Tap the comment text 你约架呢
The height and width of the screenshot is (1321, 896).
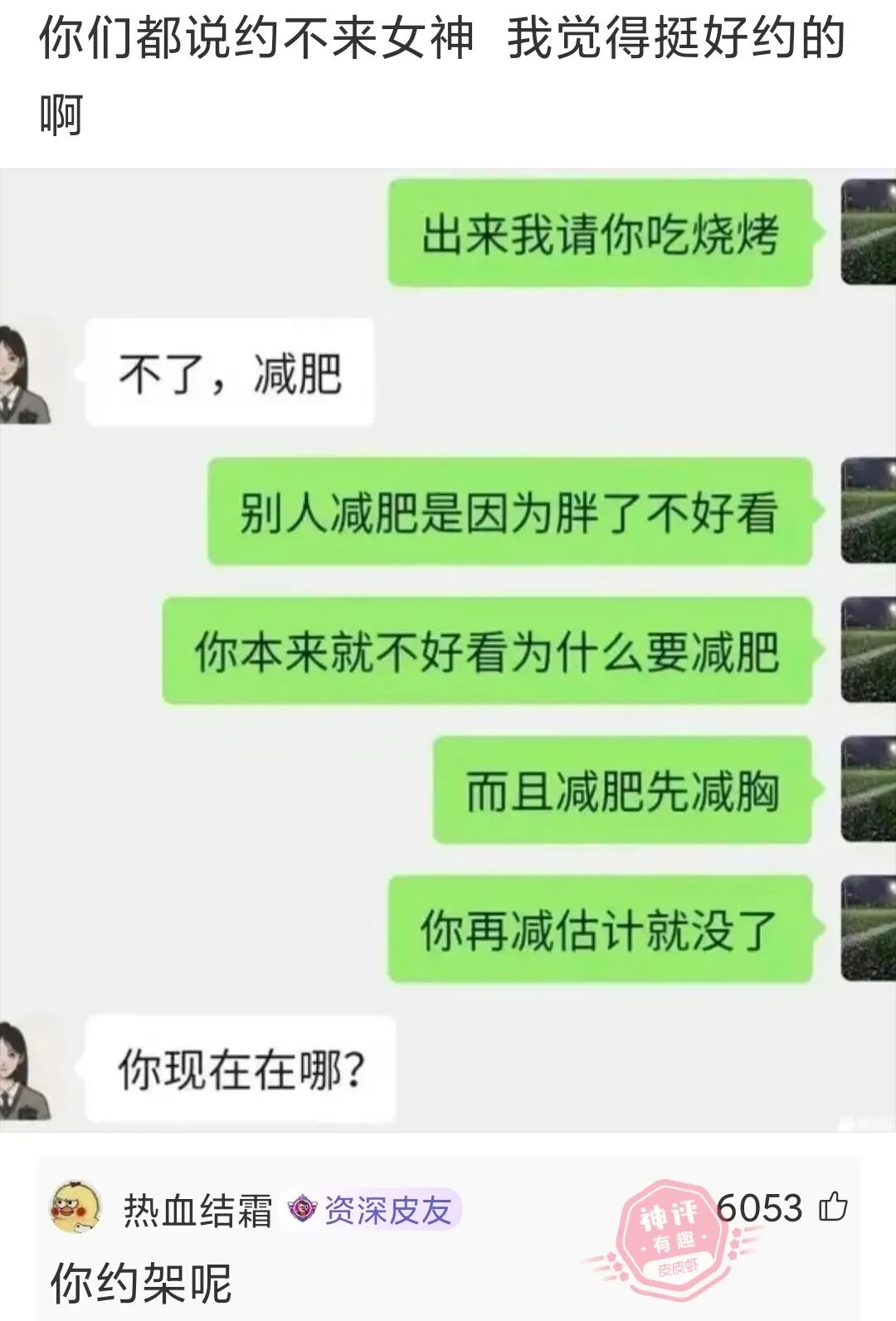tap(141, 1283)
